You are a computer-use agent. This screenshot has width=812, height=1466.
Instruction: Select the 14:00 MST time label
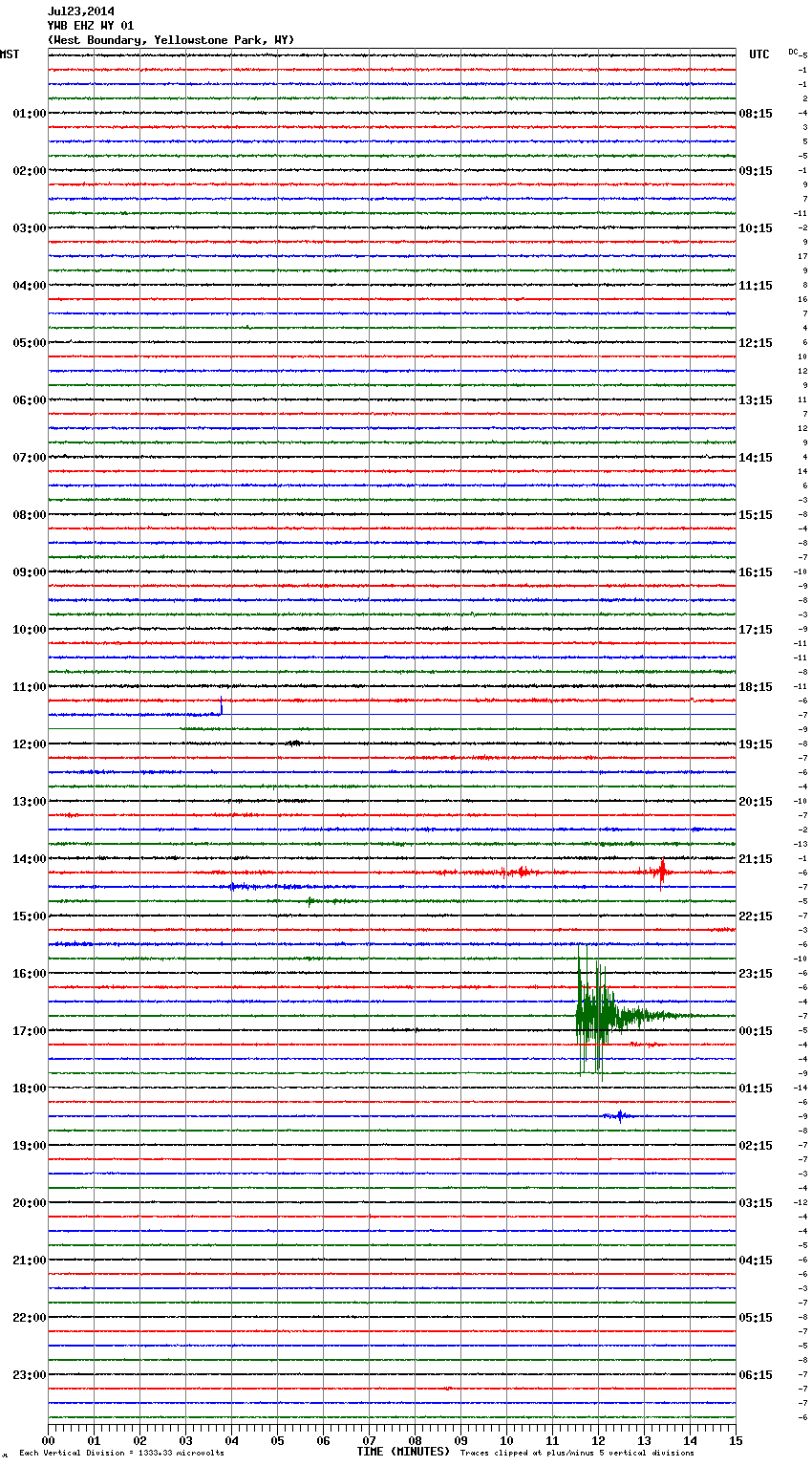[30, 859]
